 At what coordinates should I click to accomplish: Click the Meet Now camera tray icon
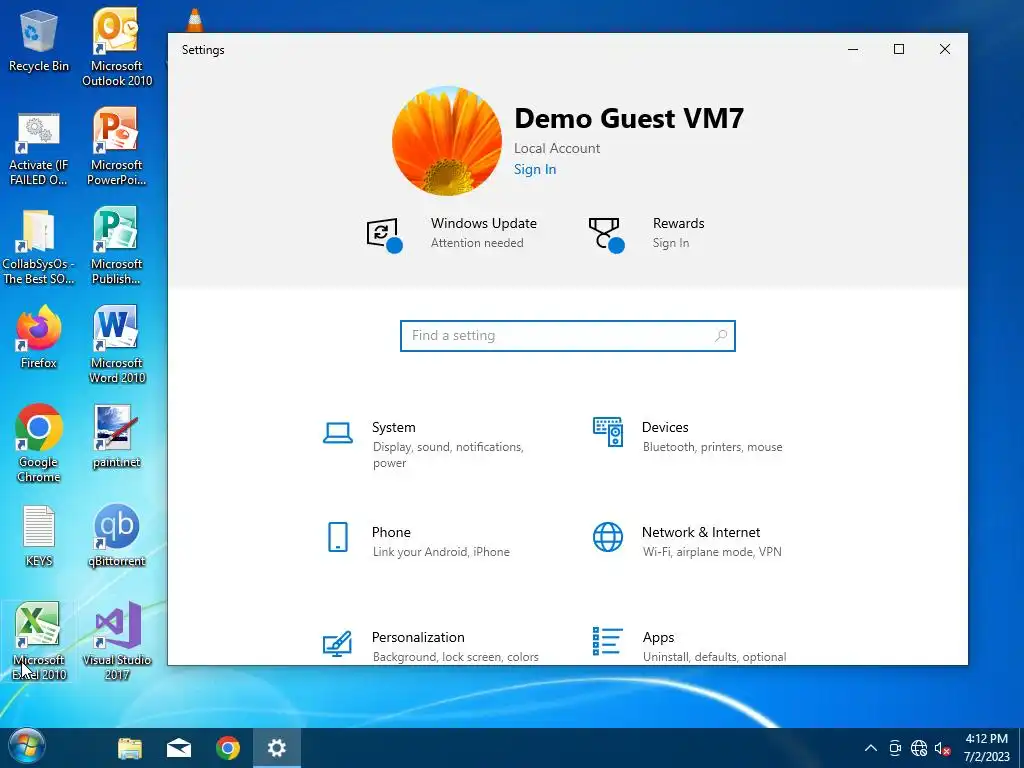[x=895, y=748]
